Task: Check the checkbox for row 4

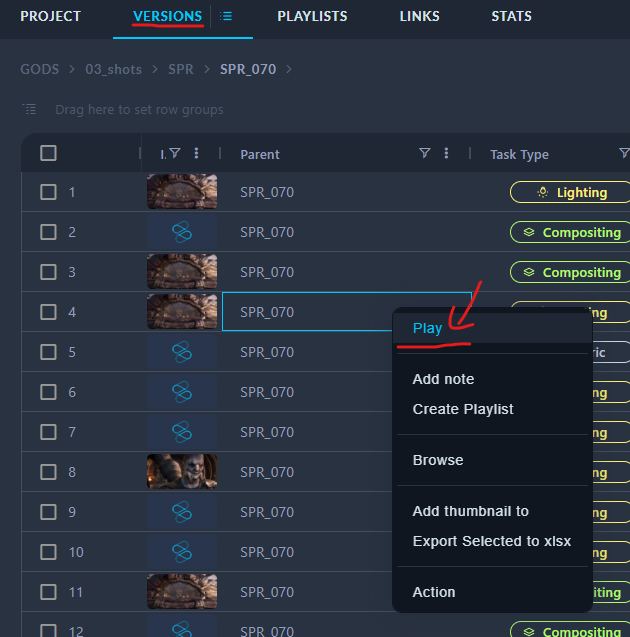Action: coord(48,312)
